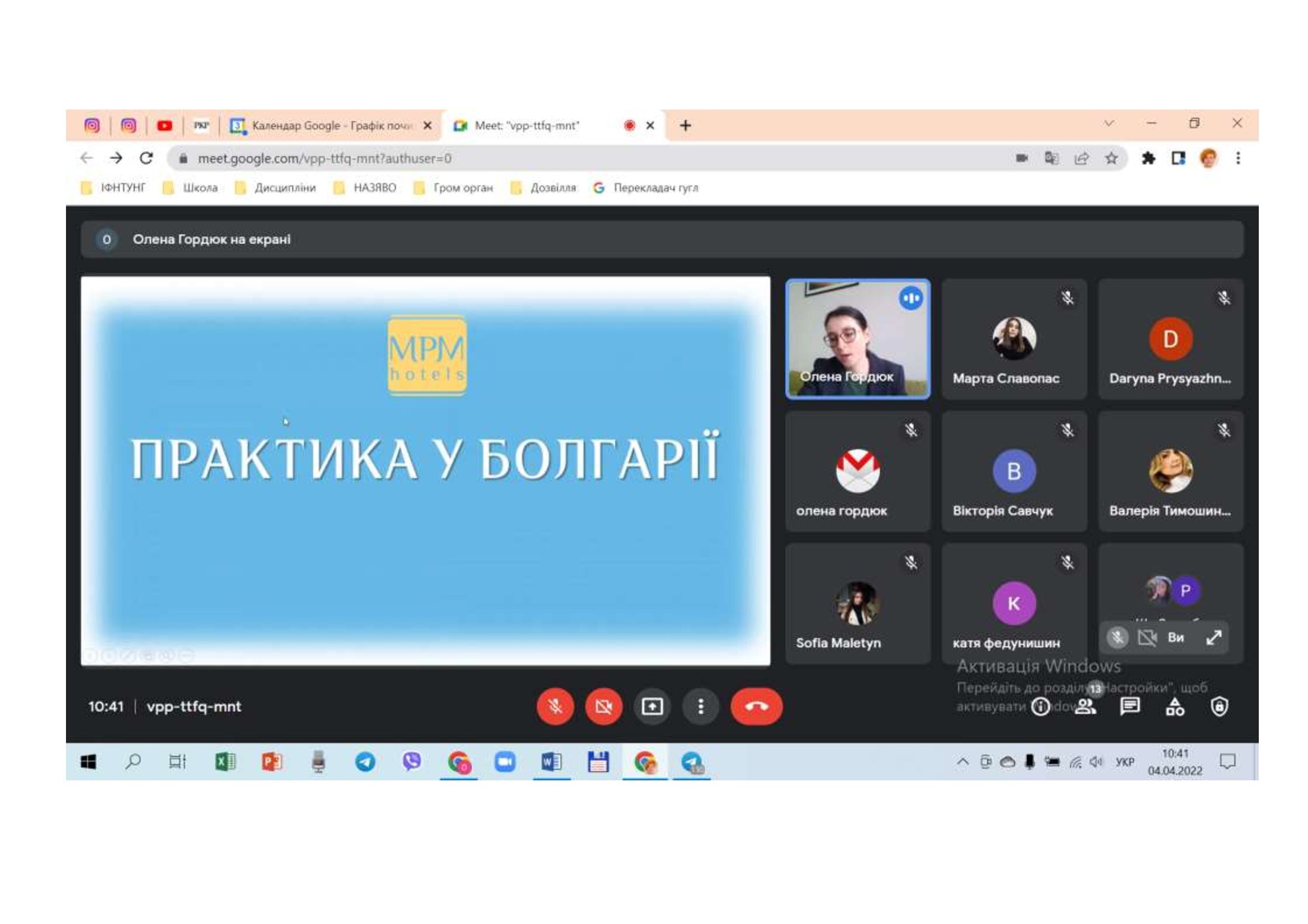Open the meeting details info icon
The image size is (1308, 924).
click(x=1040, y=707)
